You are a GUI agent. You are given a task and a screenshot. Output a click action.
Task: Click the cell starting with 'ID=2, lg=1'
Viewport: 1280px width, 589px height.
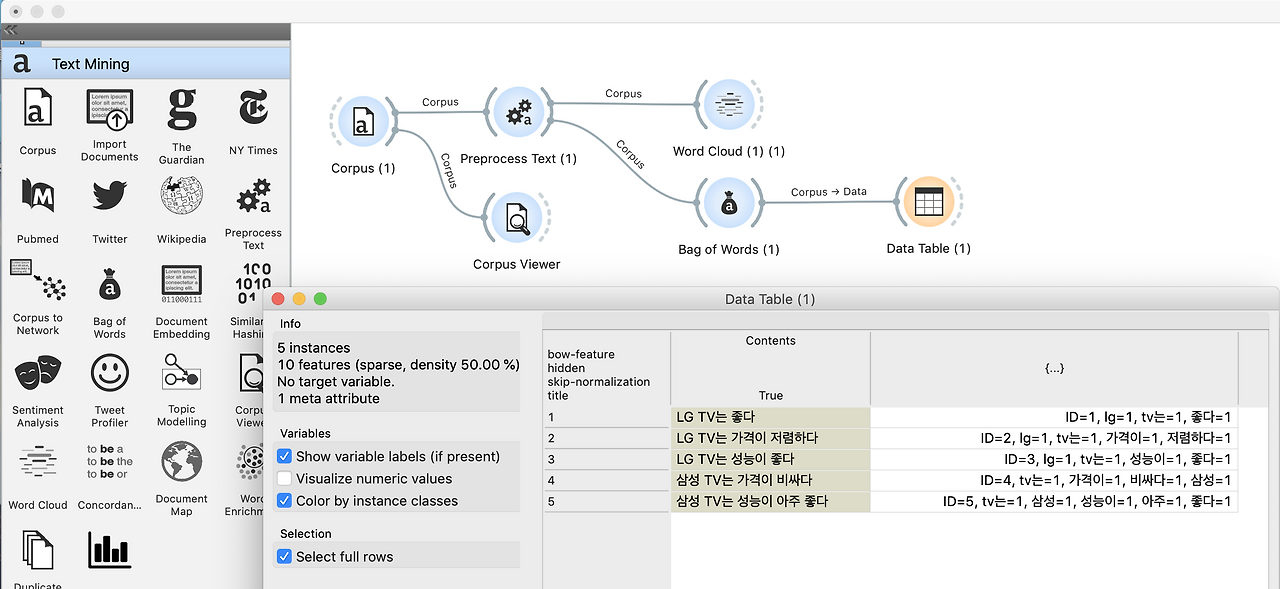(1054, 438)
